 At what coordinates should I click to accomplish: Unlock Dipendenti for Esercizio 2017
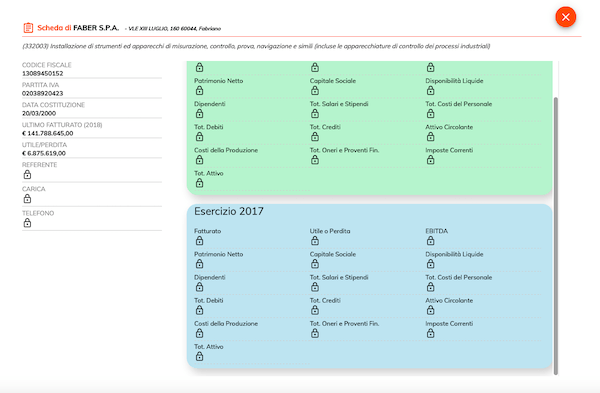click(199, 287)
